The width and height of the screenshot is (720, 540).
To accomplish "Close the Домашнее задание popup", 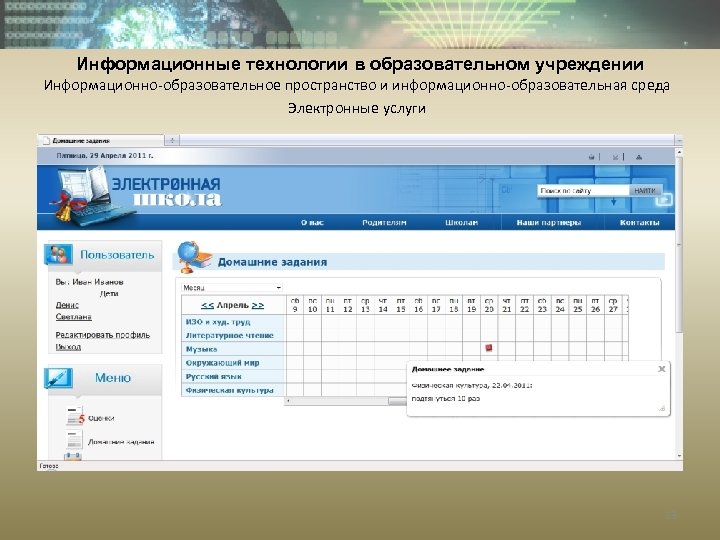I will 662,369.
